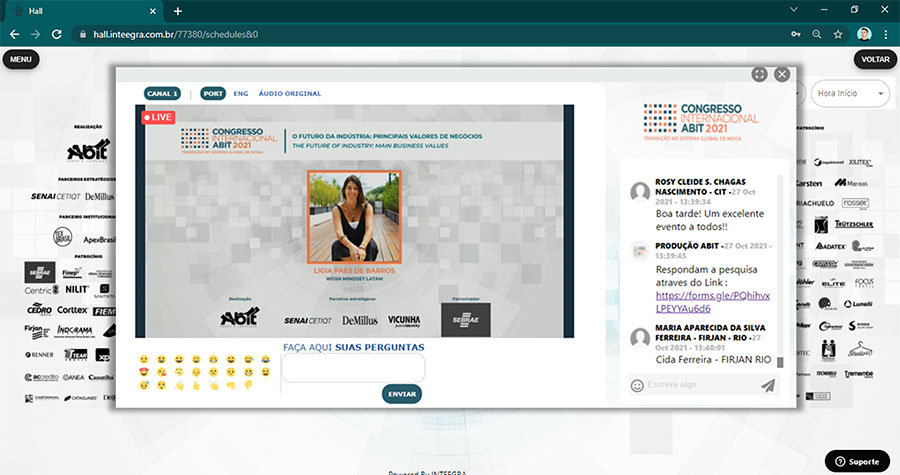The image size is (900, 475).
Task: Send the thumbs-up emoji reaction
Action: tap(196, 386)
